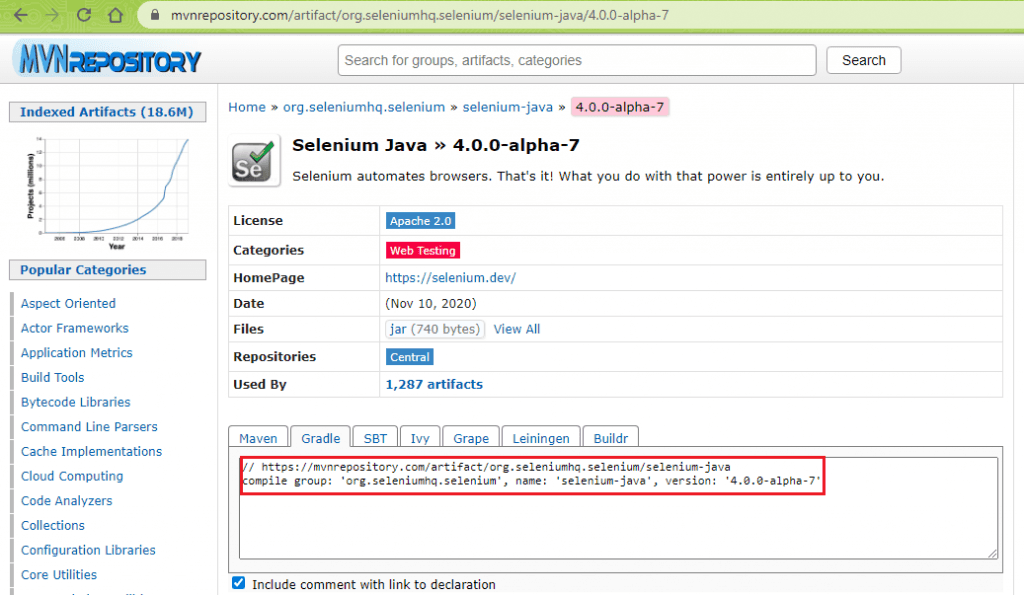This screenshot has width=1024, height=595.
Task: Click the Selenium Java artifact icon
Action: click(x=252, y=161)
